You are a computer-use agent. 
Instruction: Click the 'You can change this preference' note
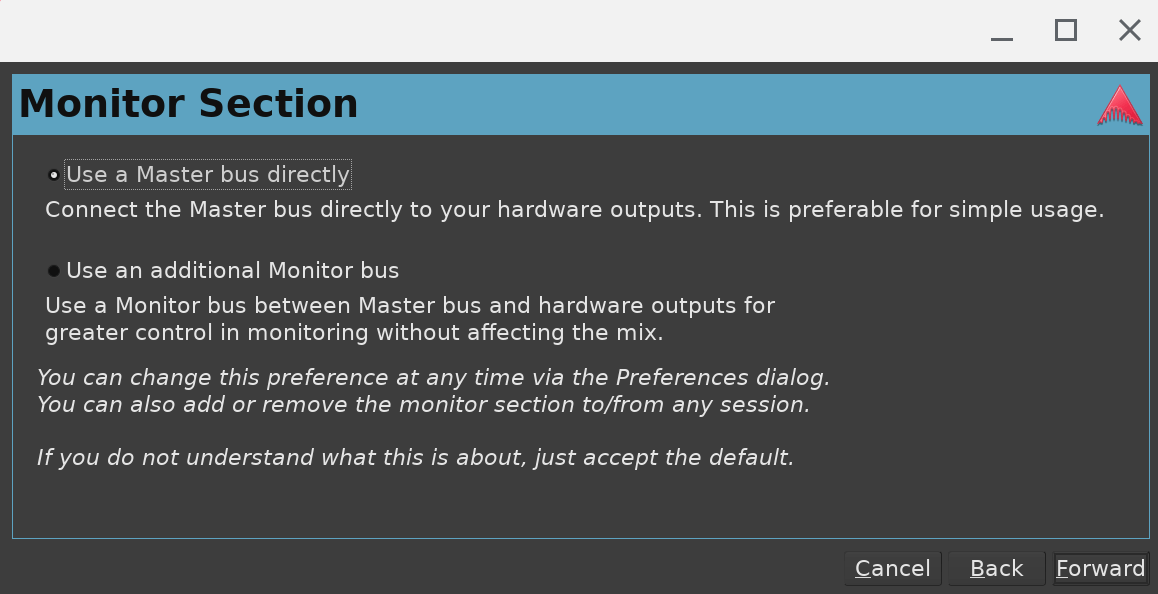pos(433,378)
